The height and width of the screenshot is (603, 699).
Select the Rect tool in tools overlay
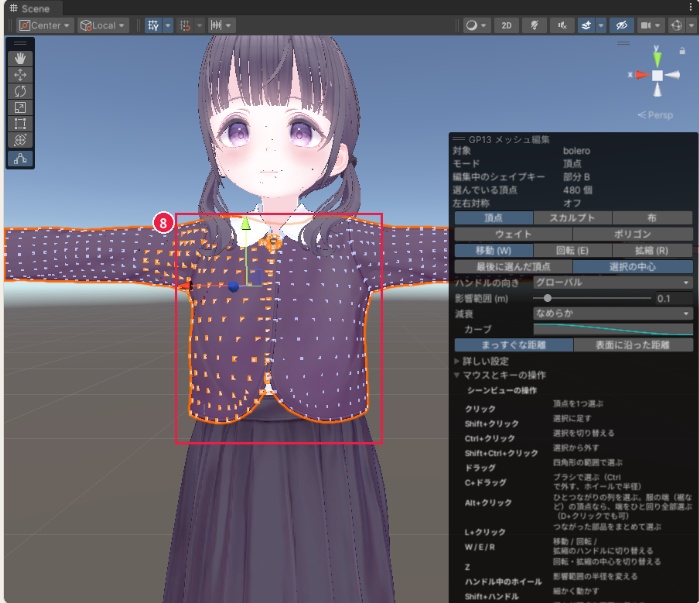pos(20,123)
